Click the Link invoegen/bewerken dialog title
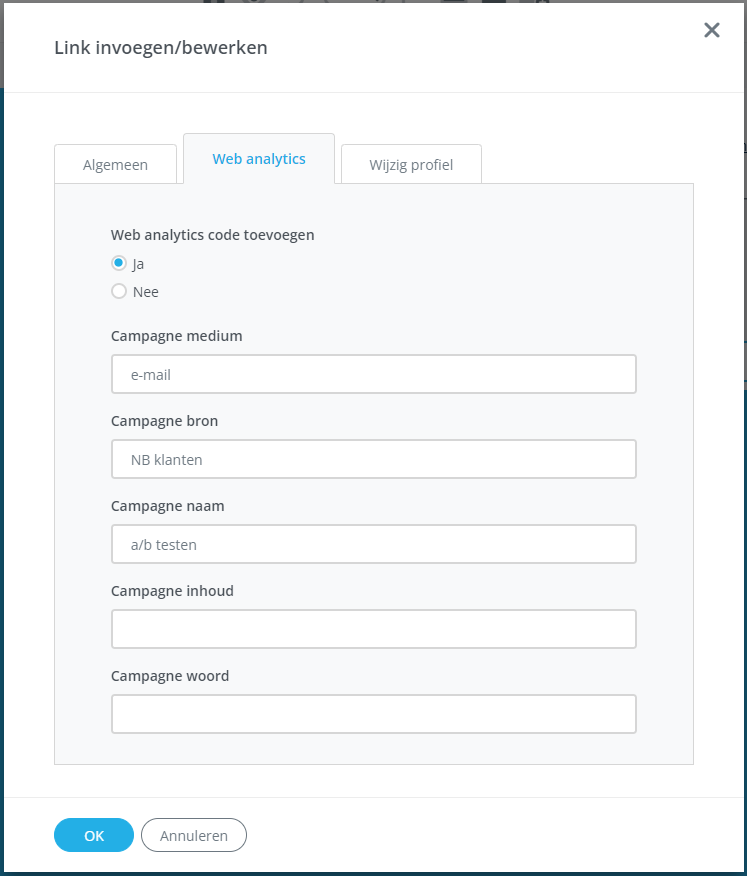 click(160, 47)
